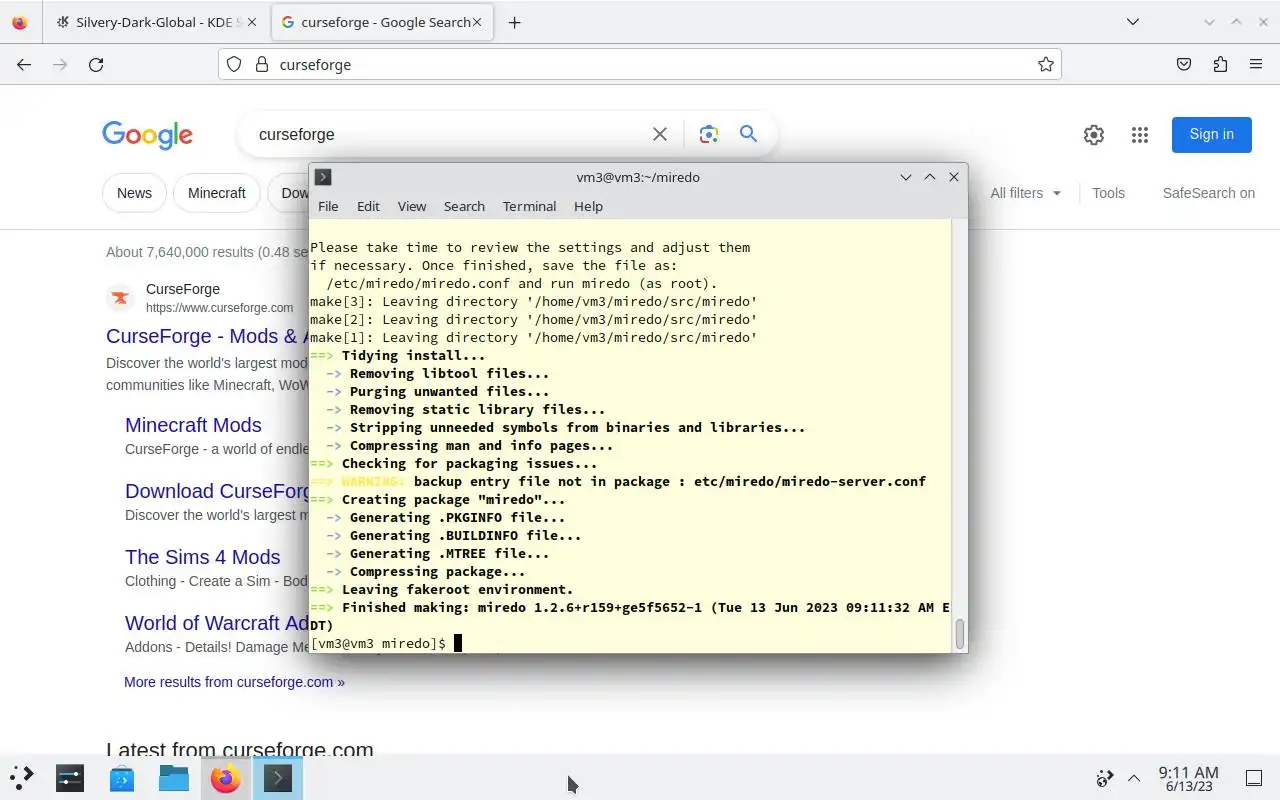Click SafeSearch on setting
This screenshot has width=1280, height=800.
[1208, 193]
